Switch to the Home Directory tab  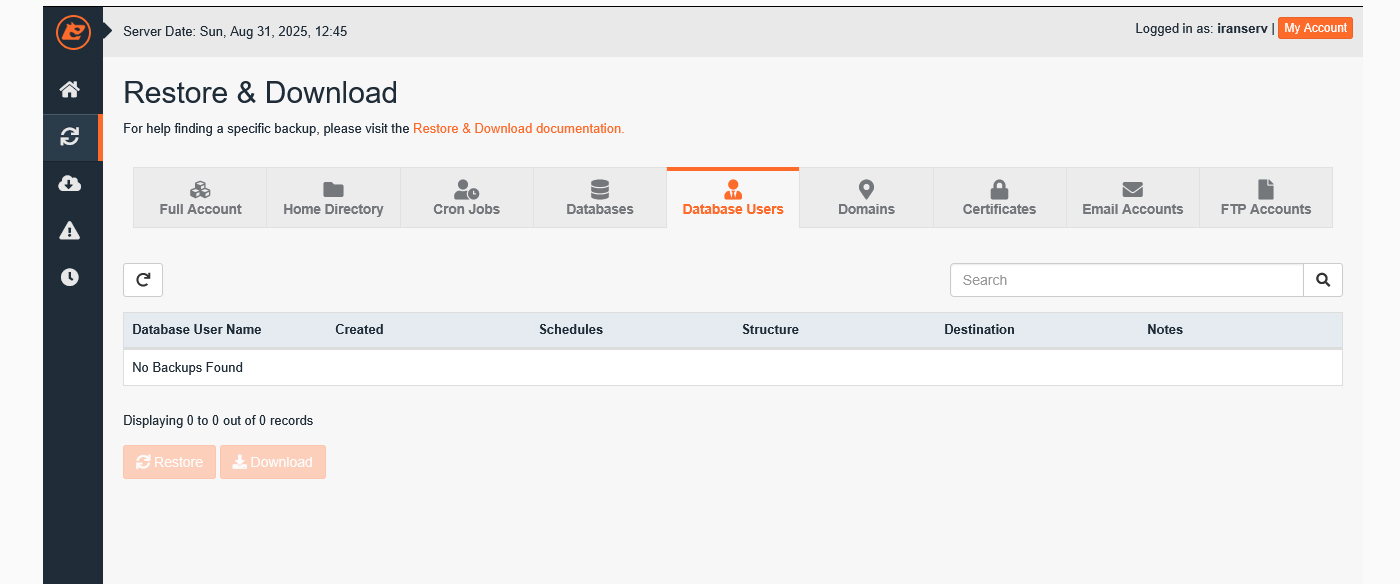333,198
